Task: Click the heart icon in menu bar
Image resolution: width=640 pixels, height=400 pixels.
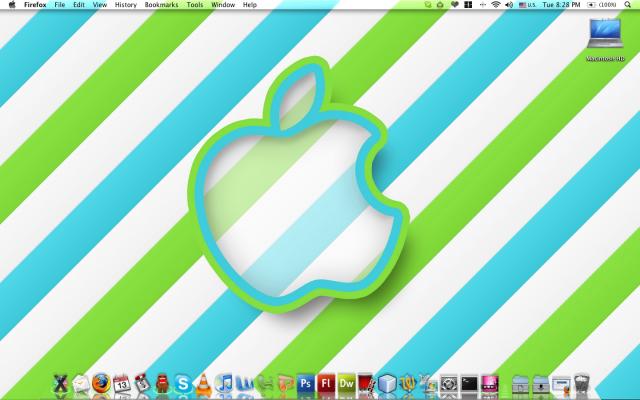Action: pyautogui.click(x=455, y=5)
